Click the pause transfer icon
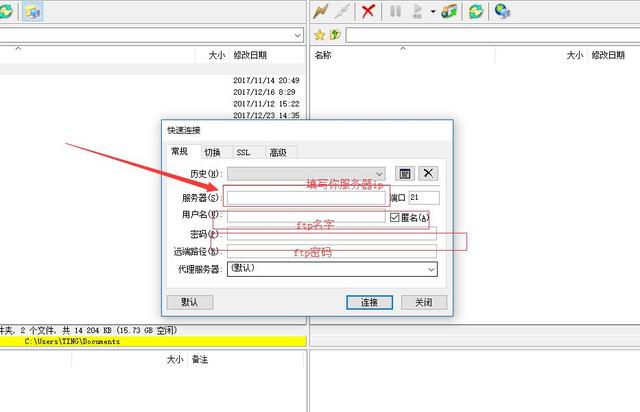Image resolution: width=640 pixels, height=412 pixels. pyautogui.click(x=395, y=11)
